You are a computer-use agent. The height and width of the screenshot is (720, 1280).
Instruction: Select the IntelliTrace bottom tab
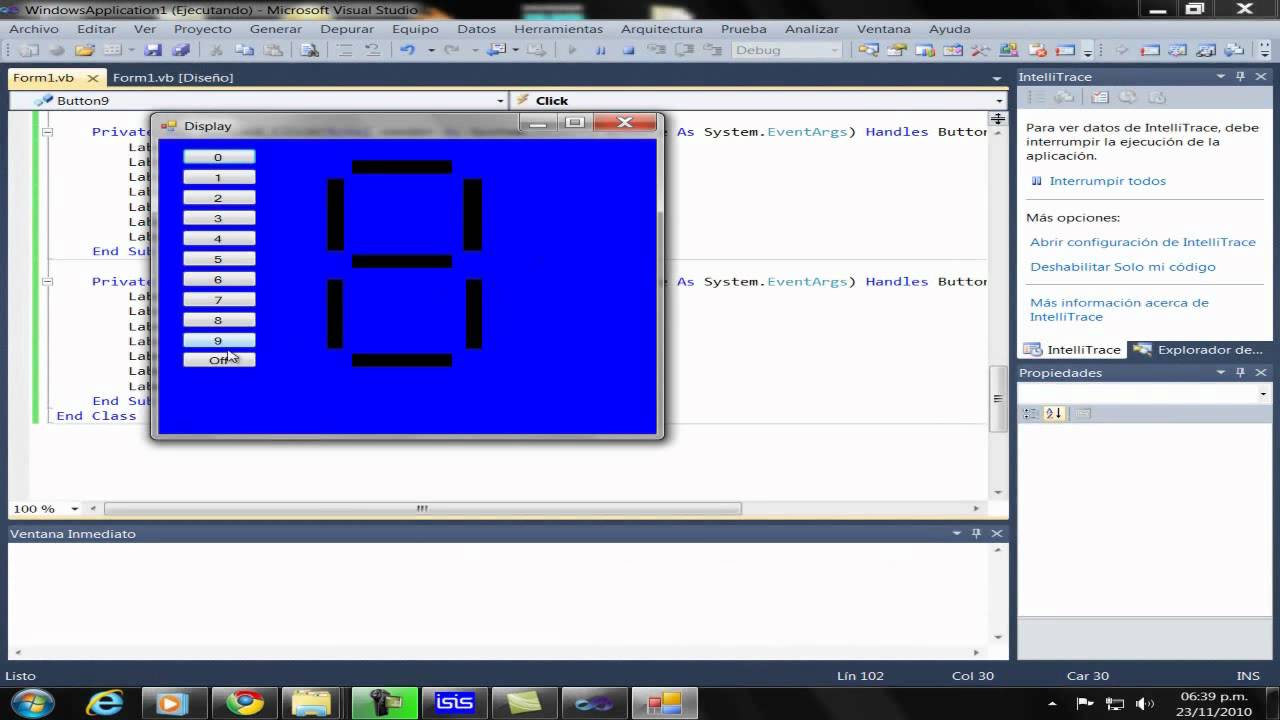pyautogui.click(x=1073, y=349)
